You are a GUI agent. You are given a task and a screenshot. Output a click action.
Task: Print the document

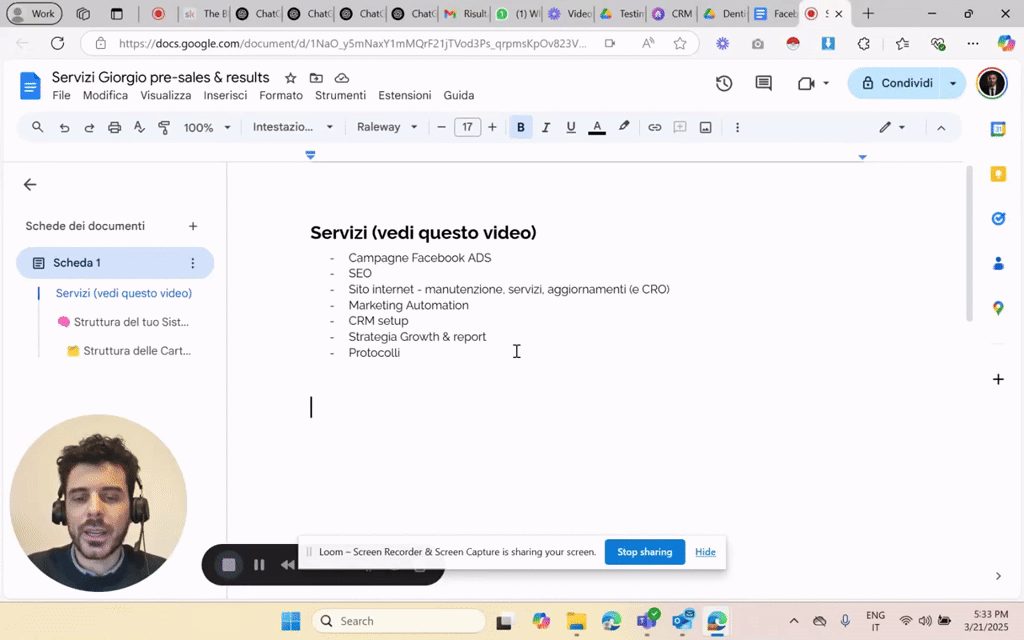114,127
